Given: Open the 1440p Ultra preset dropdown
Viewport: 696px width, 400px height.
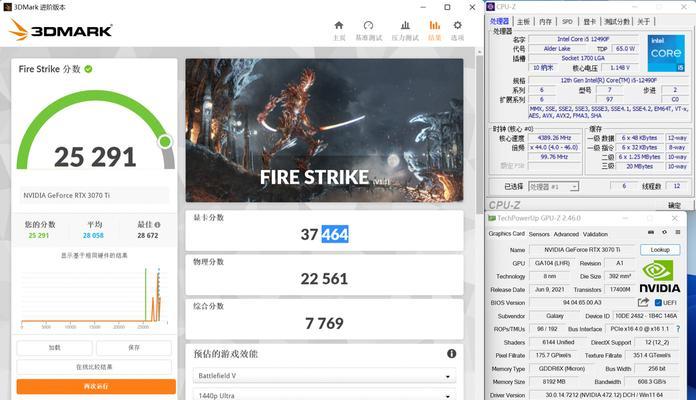Looking at the screenshot, I should click(324, 395).
